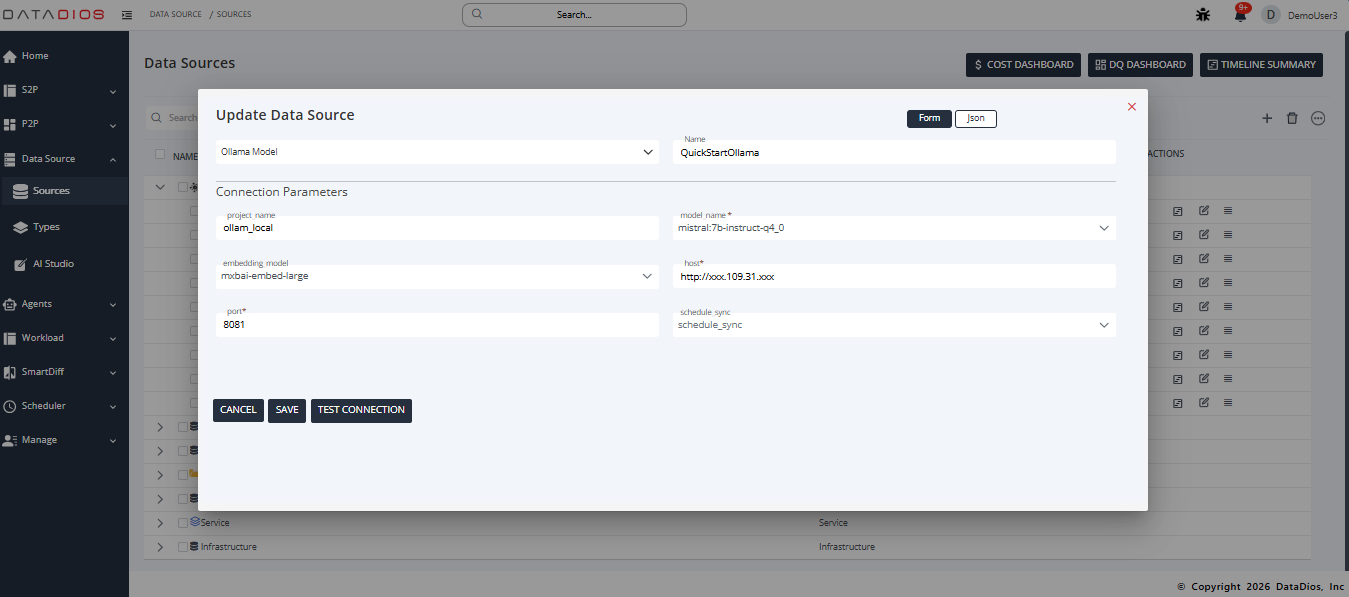The width and height of the screenshot is (1349, 597).
Task: Check the Service row checkbox
Action: 182,523
